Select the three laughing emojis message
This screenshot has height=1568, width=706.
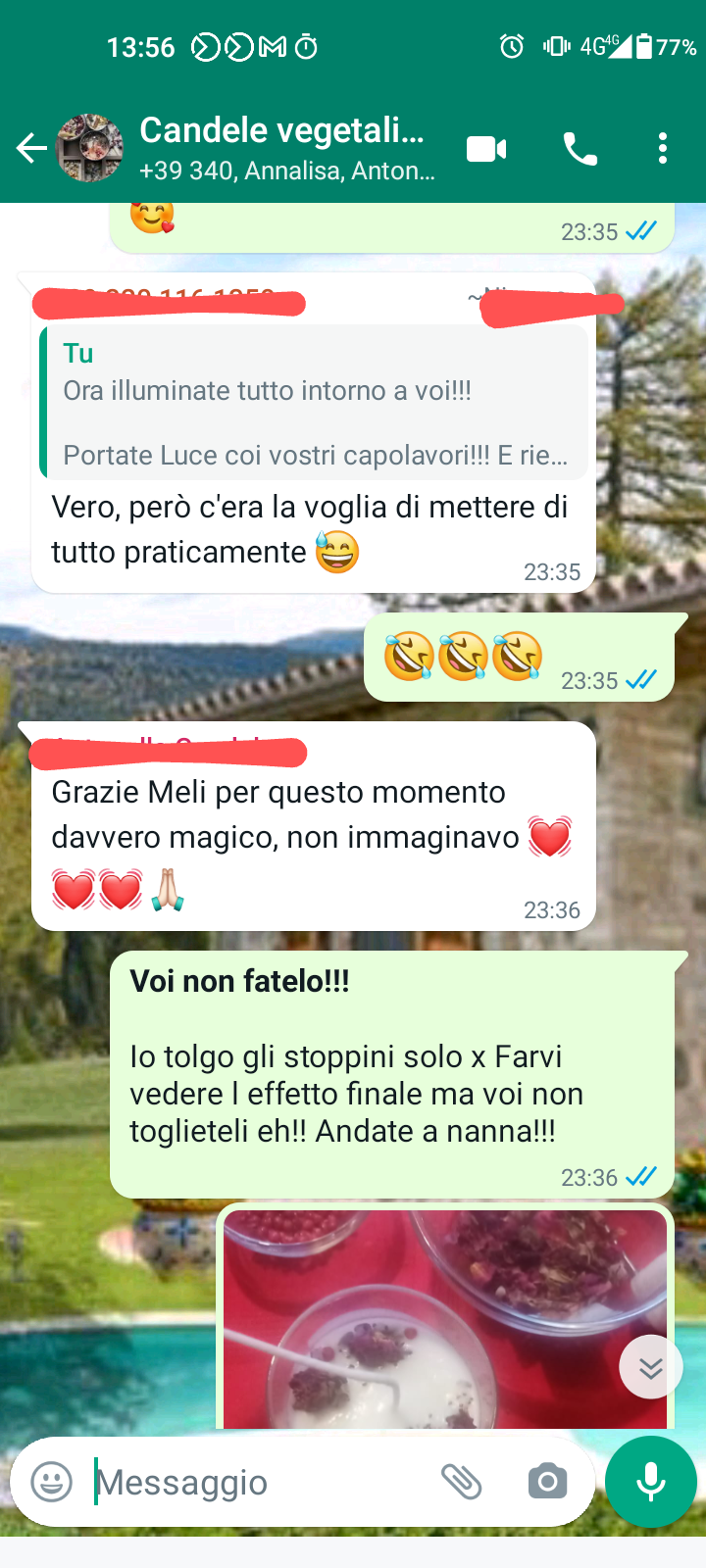pyautogui.click(x=519, y=657)
